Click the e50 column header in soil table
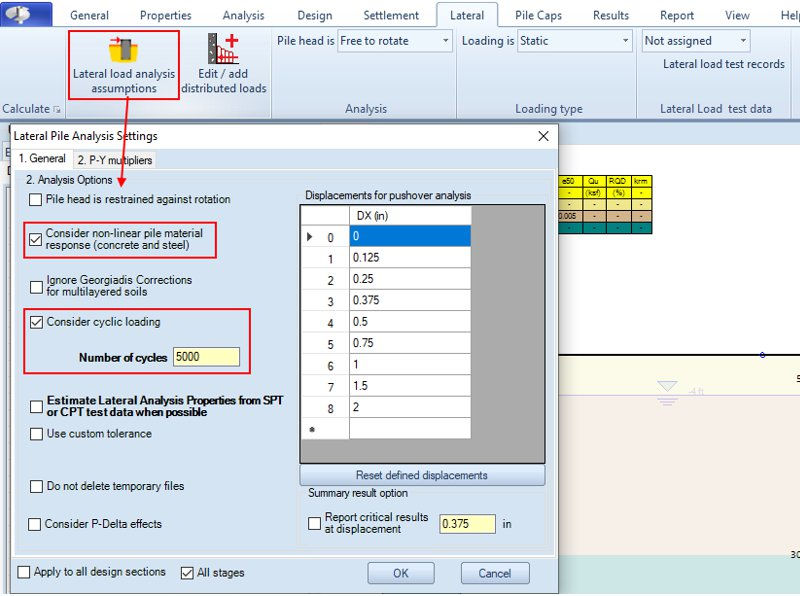 [x=569, y=181]
